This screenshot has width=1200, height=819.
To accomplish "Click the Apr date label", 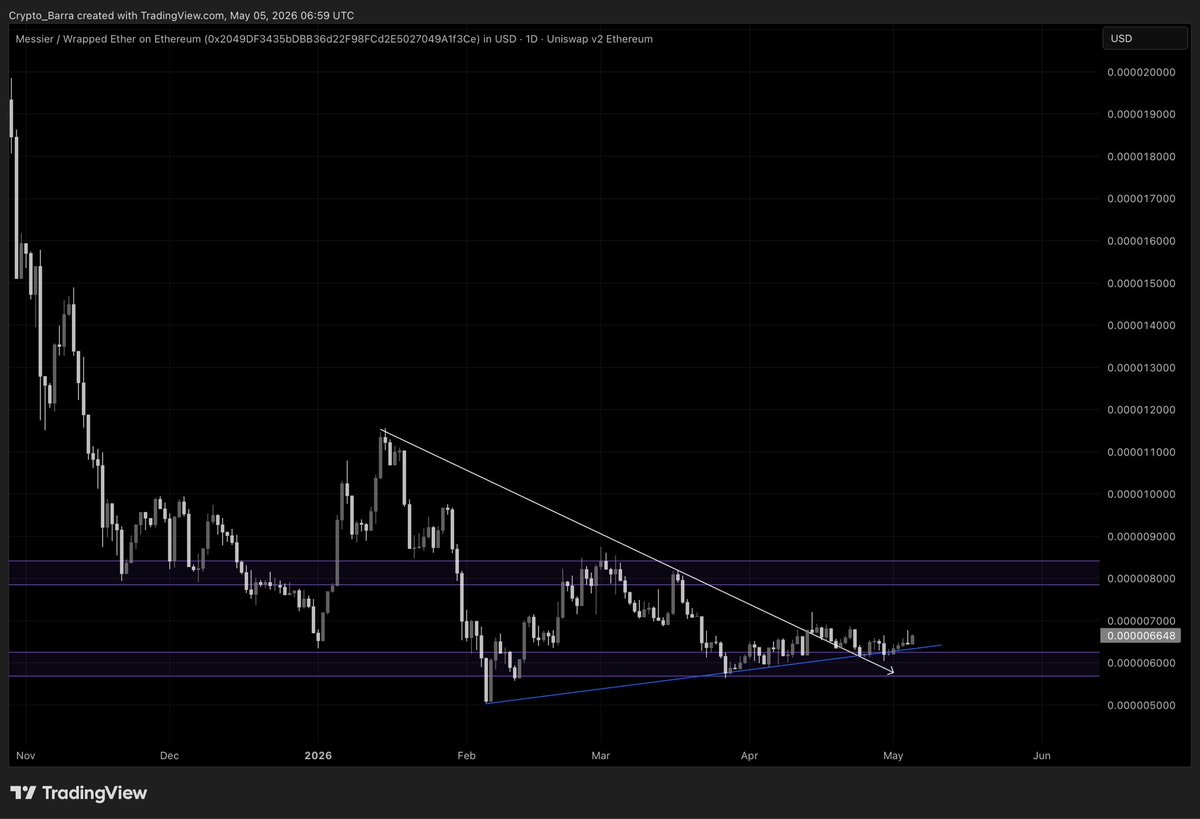I will pyautogui.click(x=747, y=756).
